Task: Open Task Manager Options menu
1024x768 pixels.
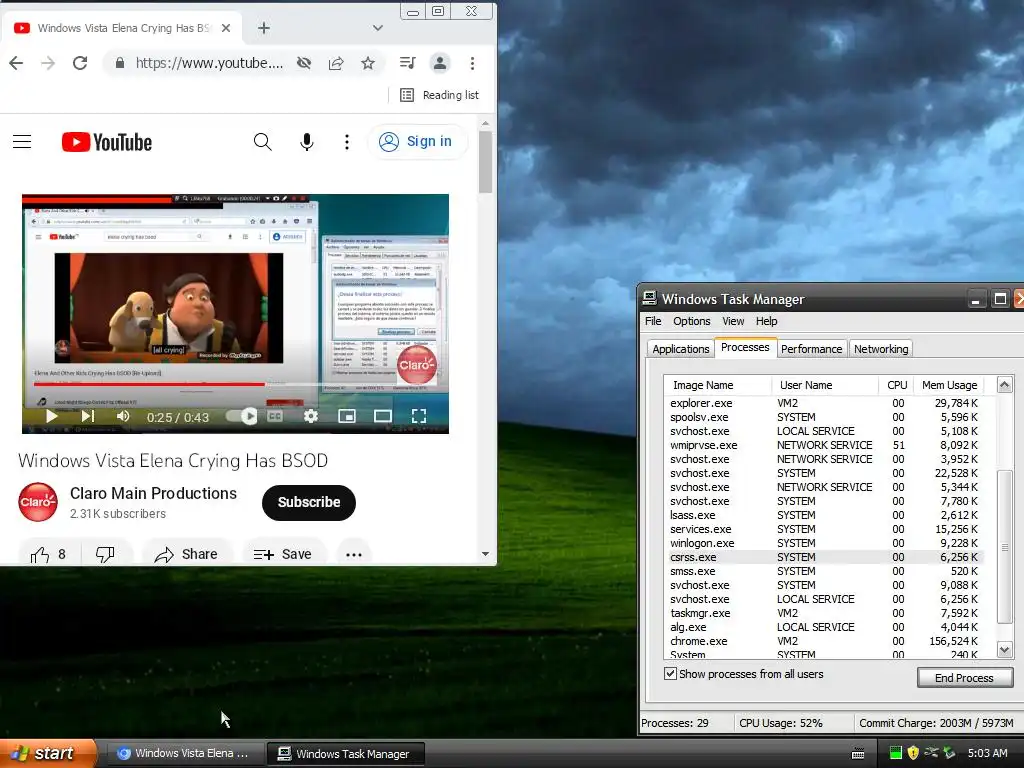Action: (x=692, y=321)
